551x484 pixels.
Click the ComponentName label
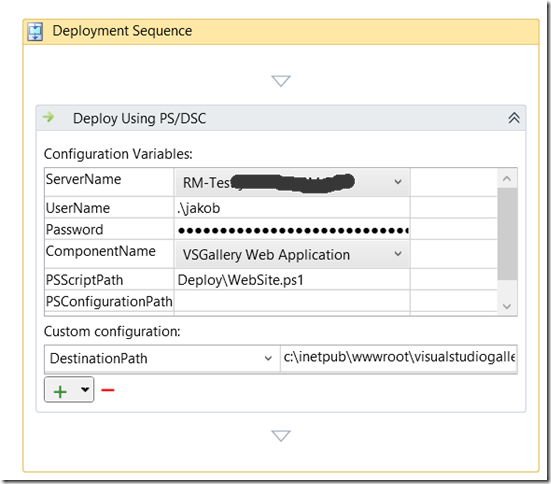click(101, 251)
